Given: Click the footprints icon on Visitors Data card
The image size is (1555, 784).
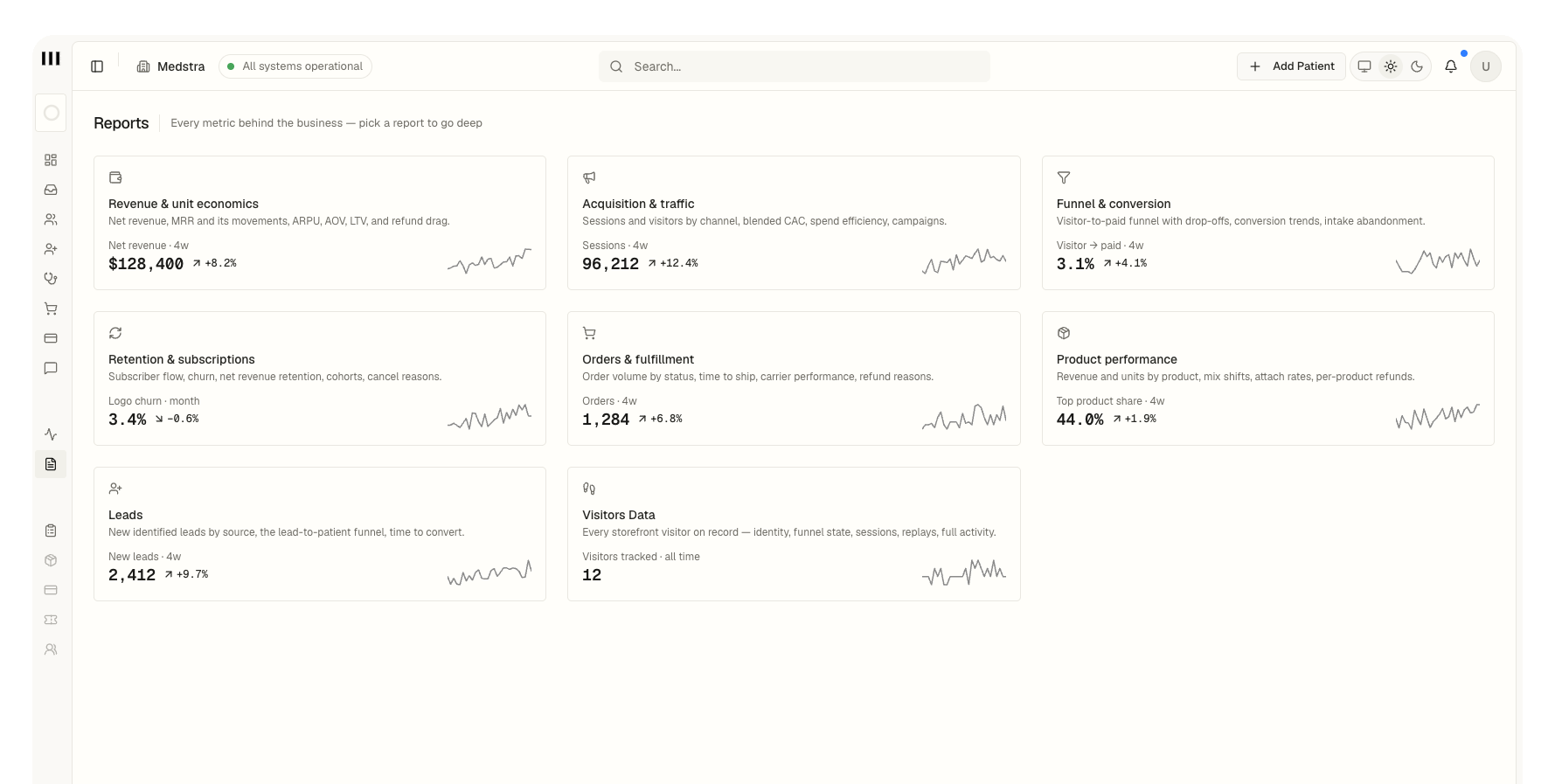Looking at the screenshot, I should point(589,489).
